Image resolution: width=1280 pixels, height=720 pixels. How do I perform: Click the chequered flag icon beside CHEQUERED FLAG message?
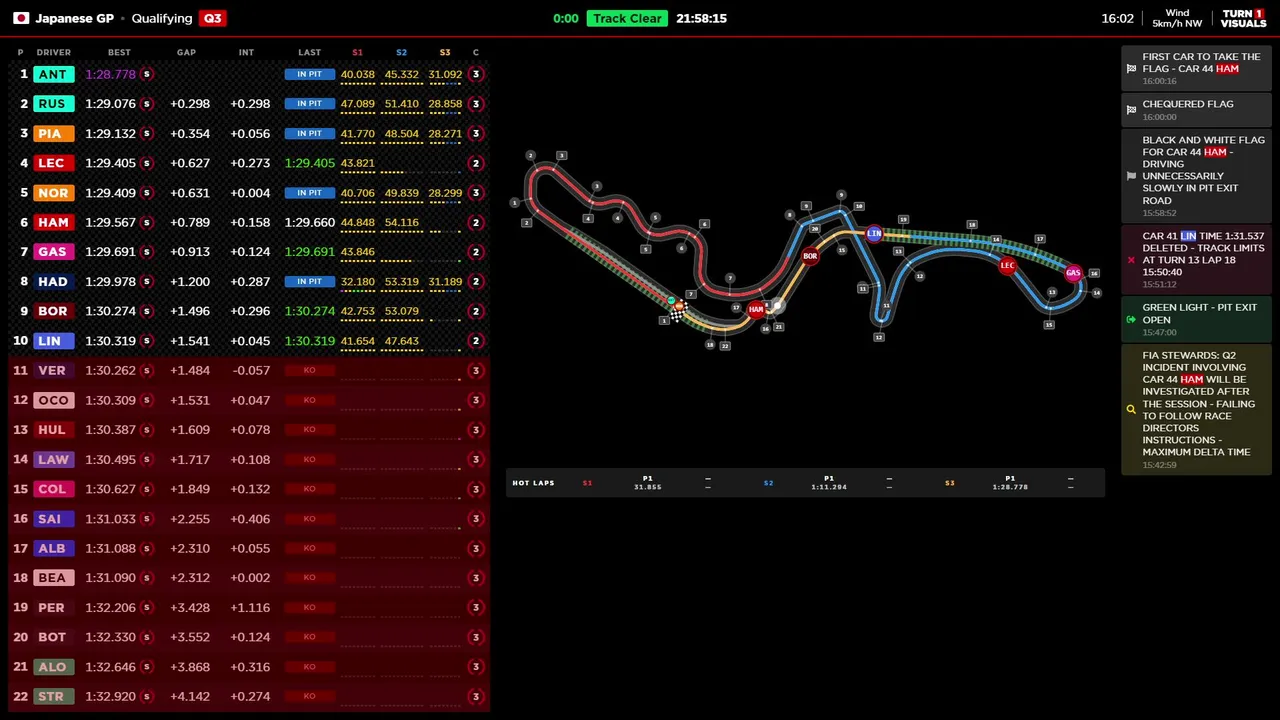point(1131,110)
